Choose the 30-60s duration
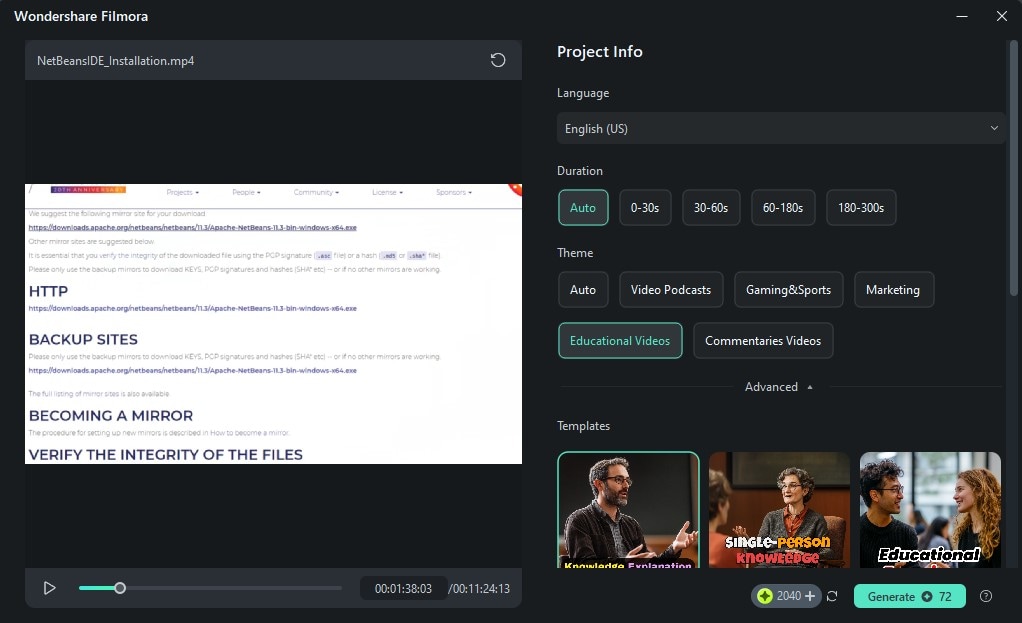Image resolution: width=1022 pixels, height=623 pixels. click(710, 208)
